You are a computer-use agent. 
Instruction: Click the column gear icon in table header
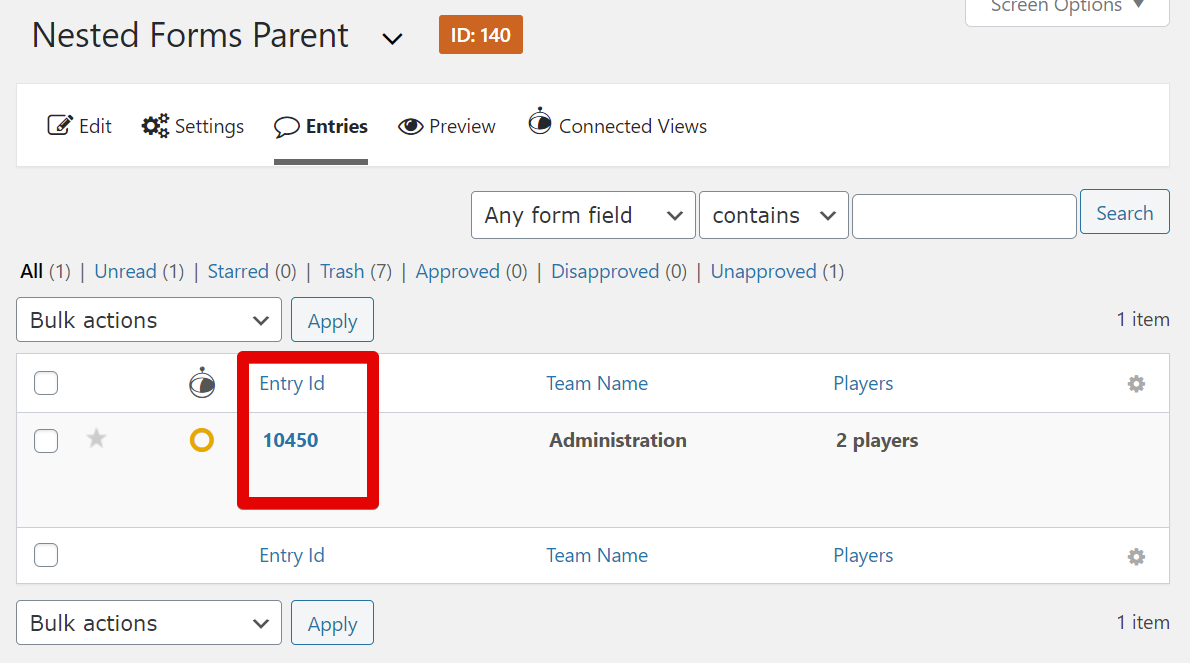[x=1136, y=384]
